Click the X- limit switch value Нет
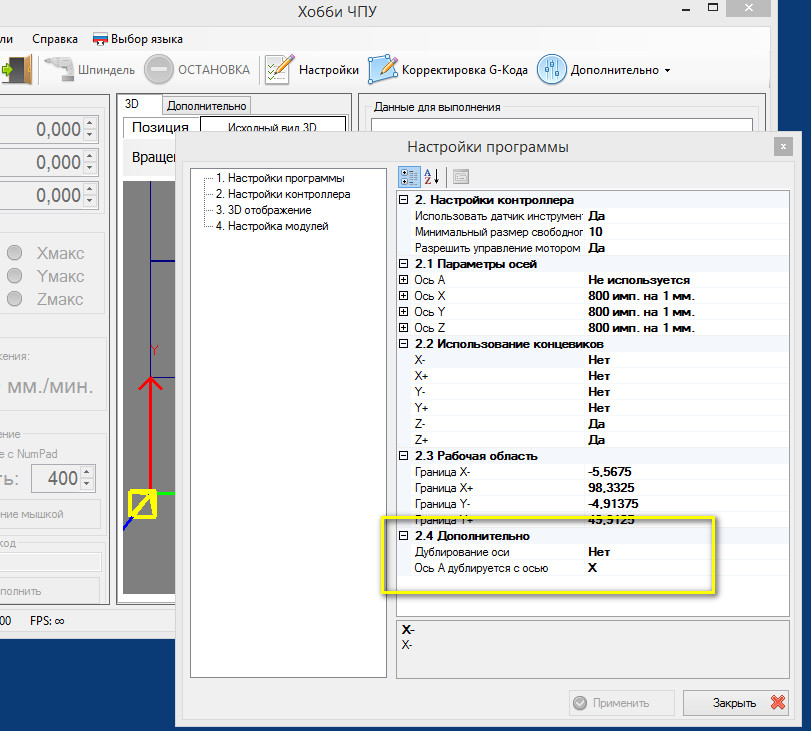 [687, 360]
